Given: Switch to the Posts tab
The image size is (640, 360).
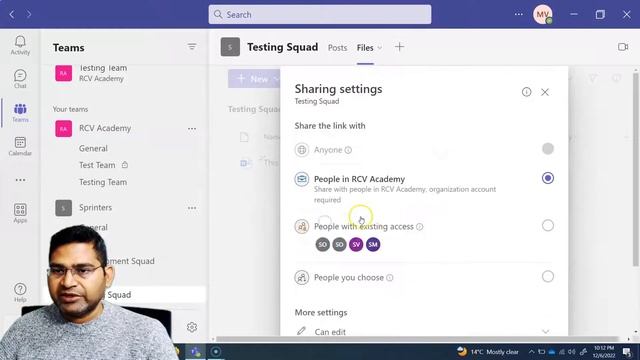Looking at the screenshot, I should (x=338, y=48).
